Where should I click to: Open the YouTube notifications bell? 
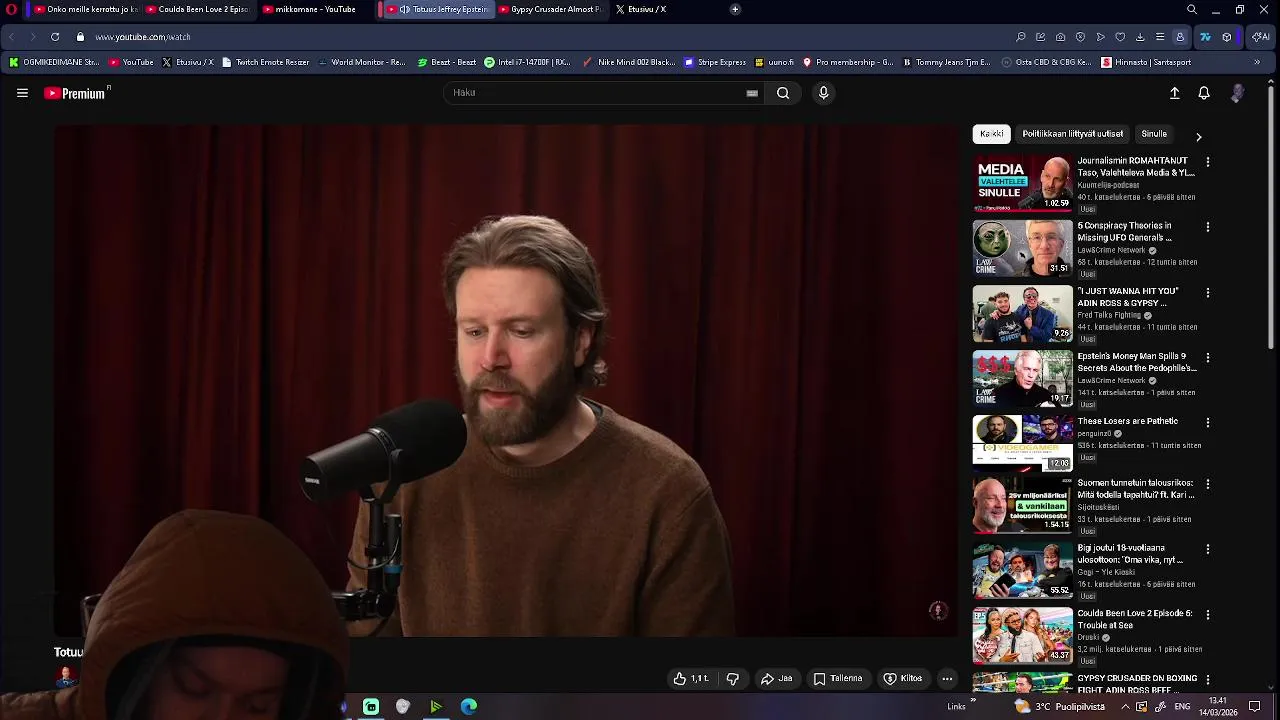tap(1204, 93)
